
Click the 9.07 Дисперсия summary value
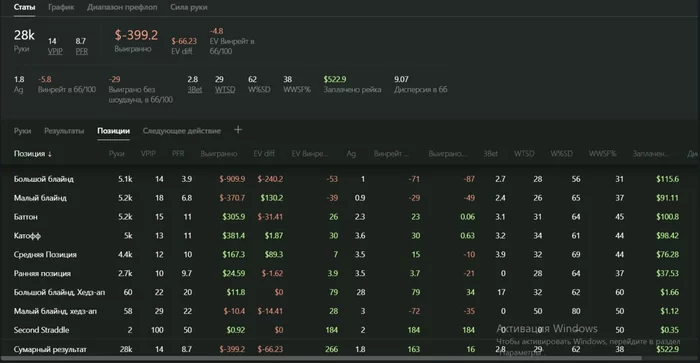click(401, 79)
